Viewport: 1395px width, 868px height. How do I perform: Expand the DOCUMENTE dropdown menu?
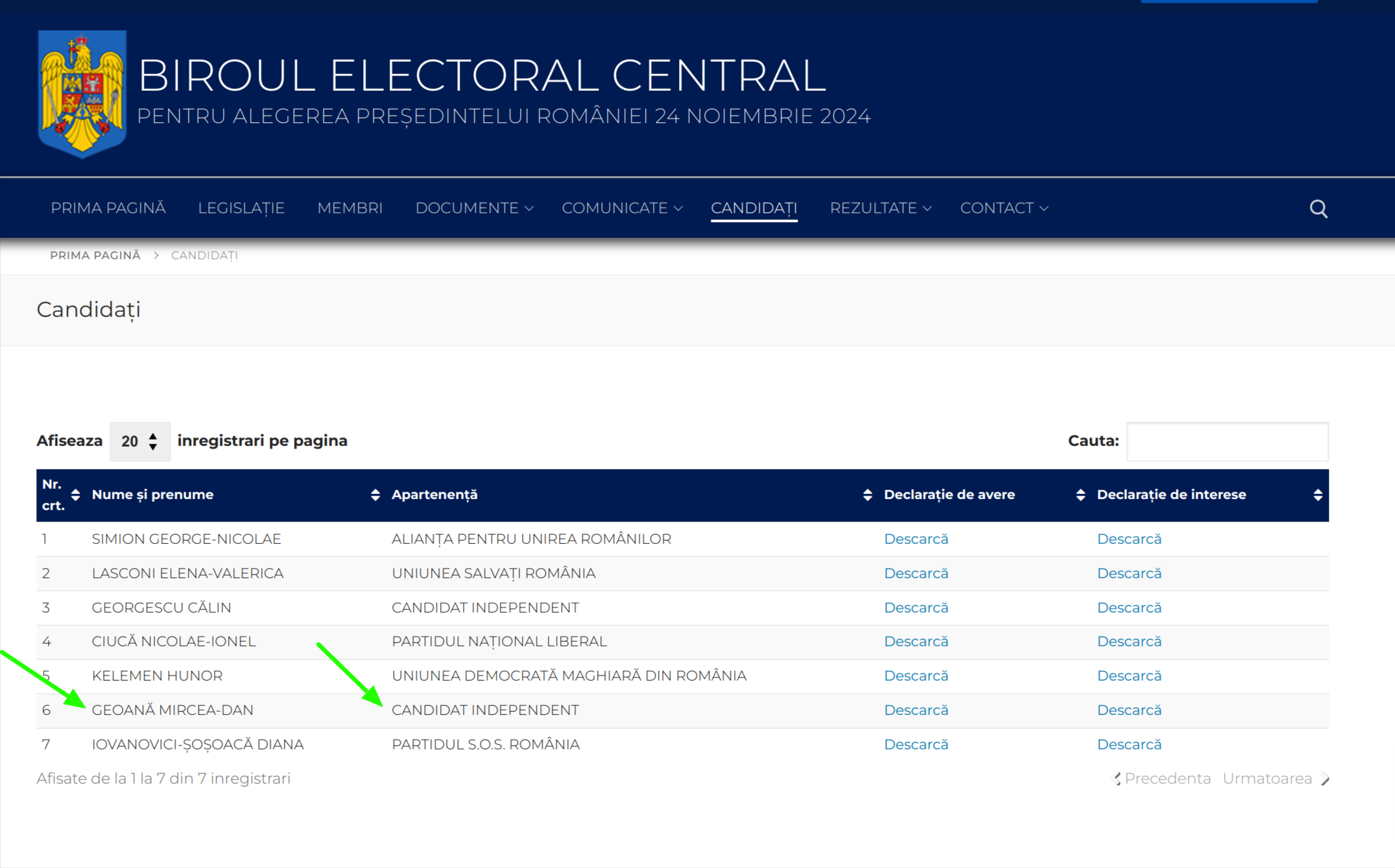coord(474,208)
